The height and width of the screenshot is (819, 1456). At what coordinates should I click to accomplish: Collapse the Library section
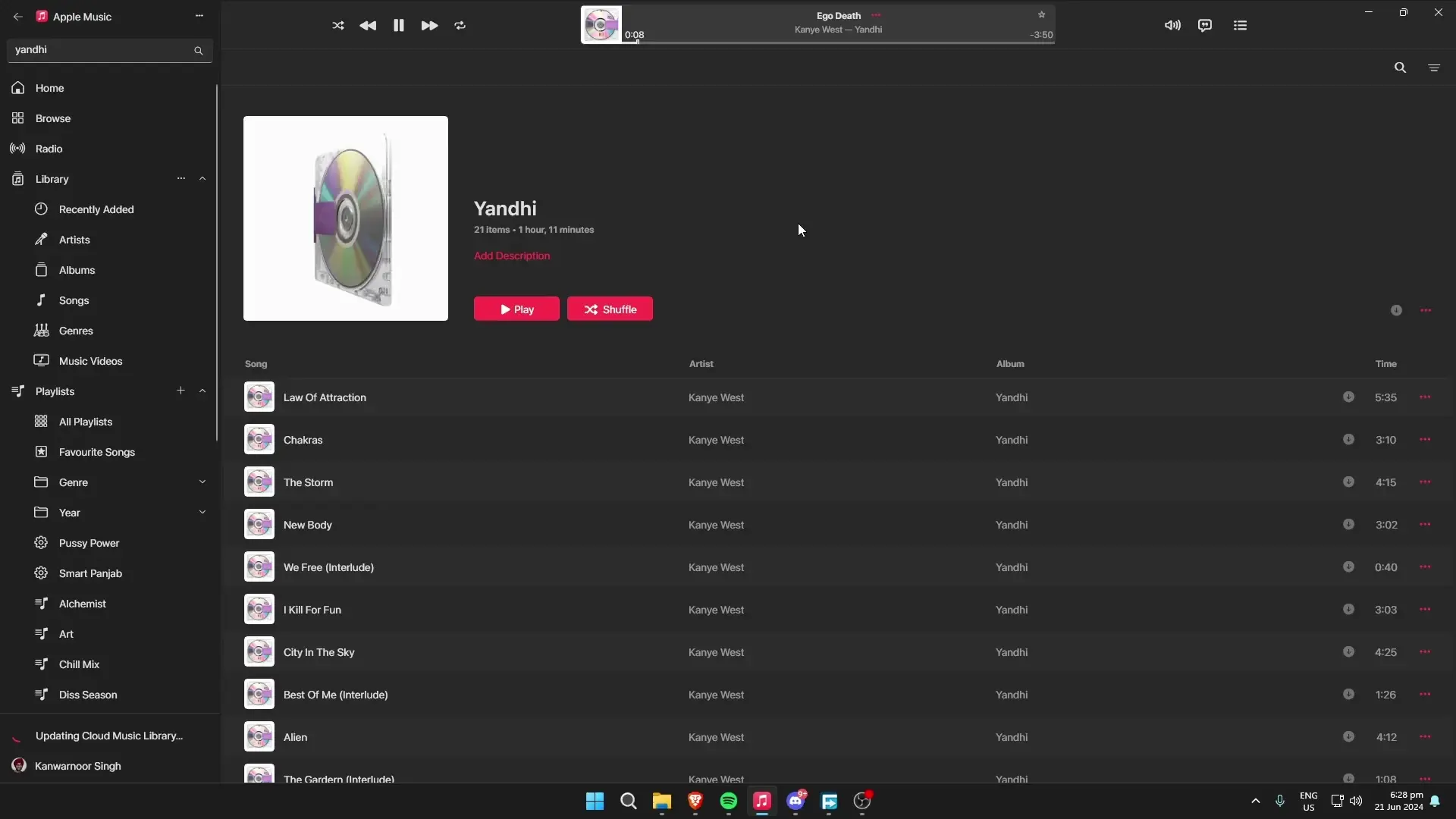[202, 178]
